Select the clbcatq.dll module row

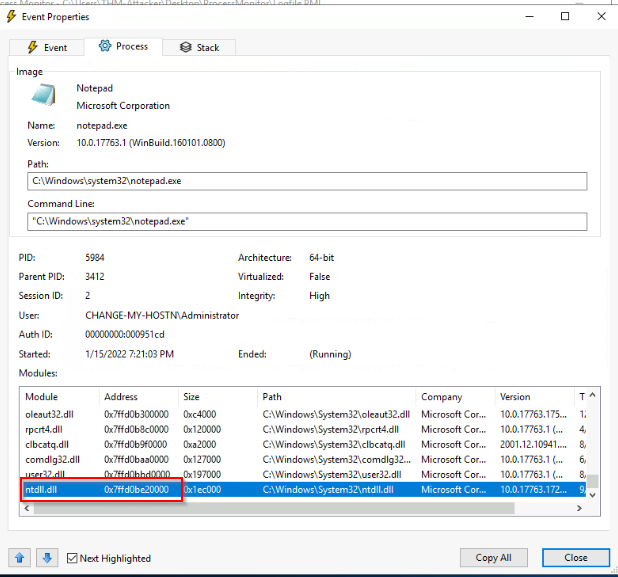tap(303, 444)
